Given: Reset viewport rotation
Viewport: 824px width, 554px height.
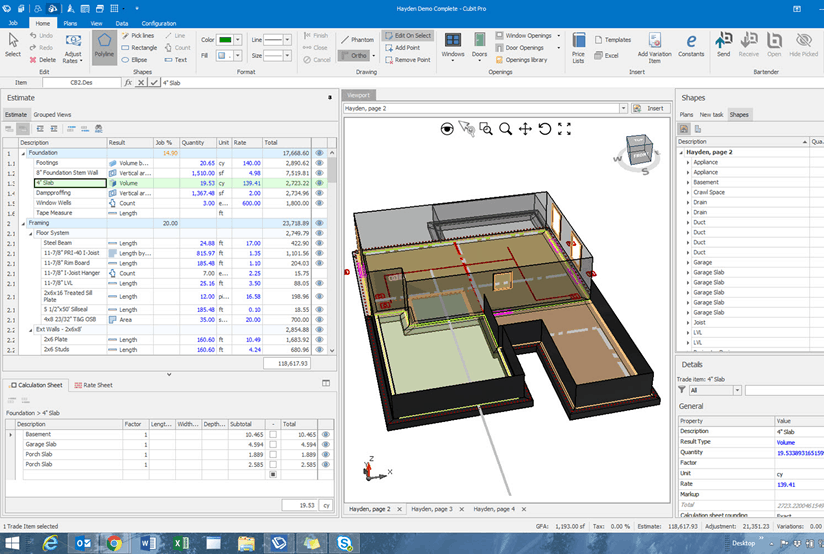Looking at the screenshot, I should point(544,129).
